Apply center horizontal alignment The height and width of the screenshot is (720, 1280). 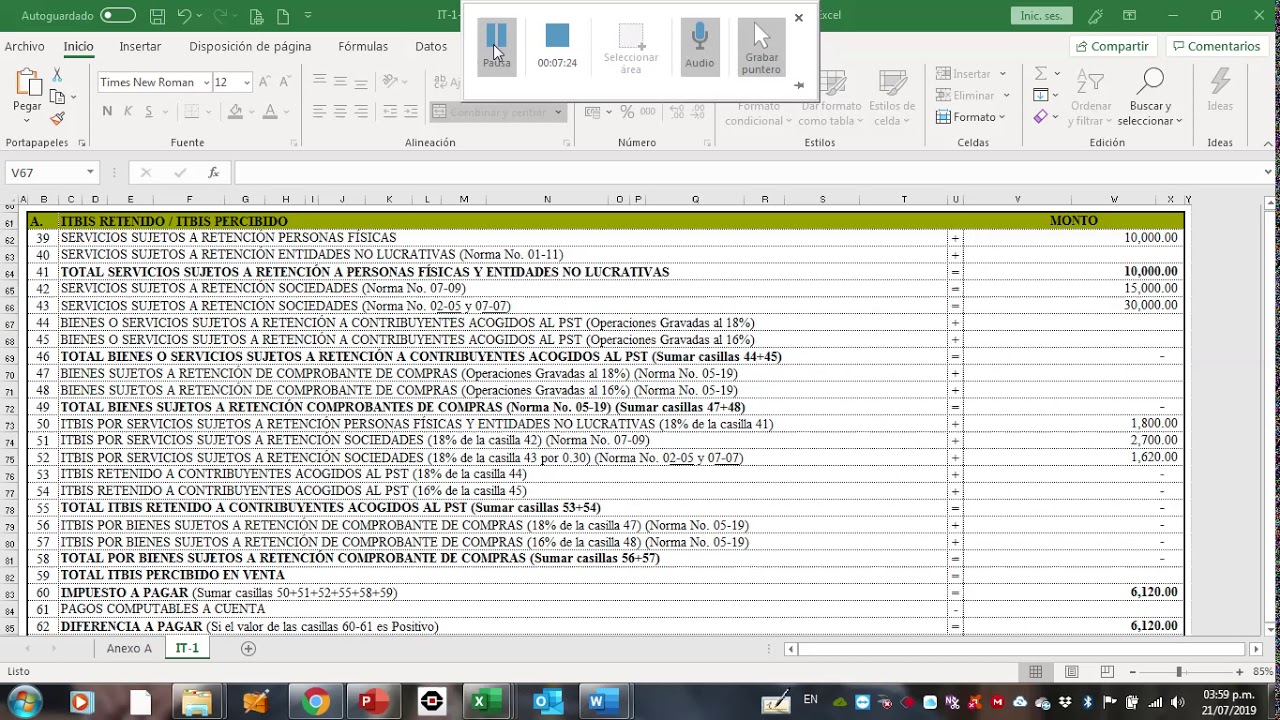click(340, 112)
